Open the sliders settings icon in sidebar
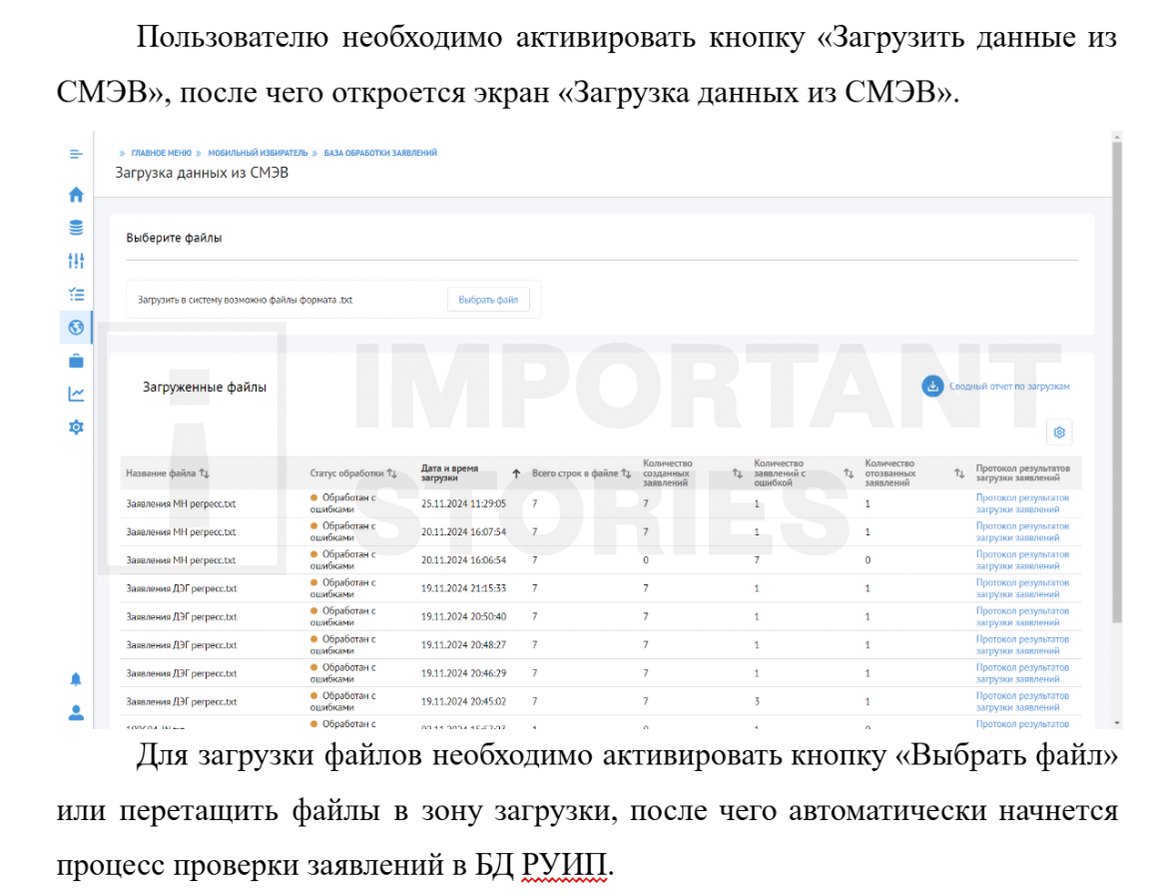Image resolution: width=1159 pixels, height=896 pixels. [x=75, y=260]
